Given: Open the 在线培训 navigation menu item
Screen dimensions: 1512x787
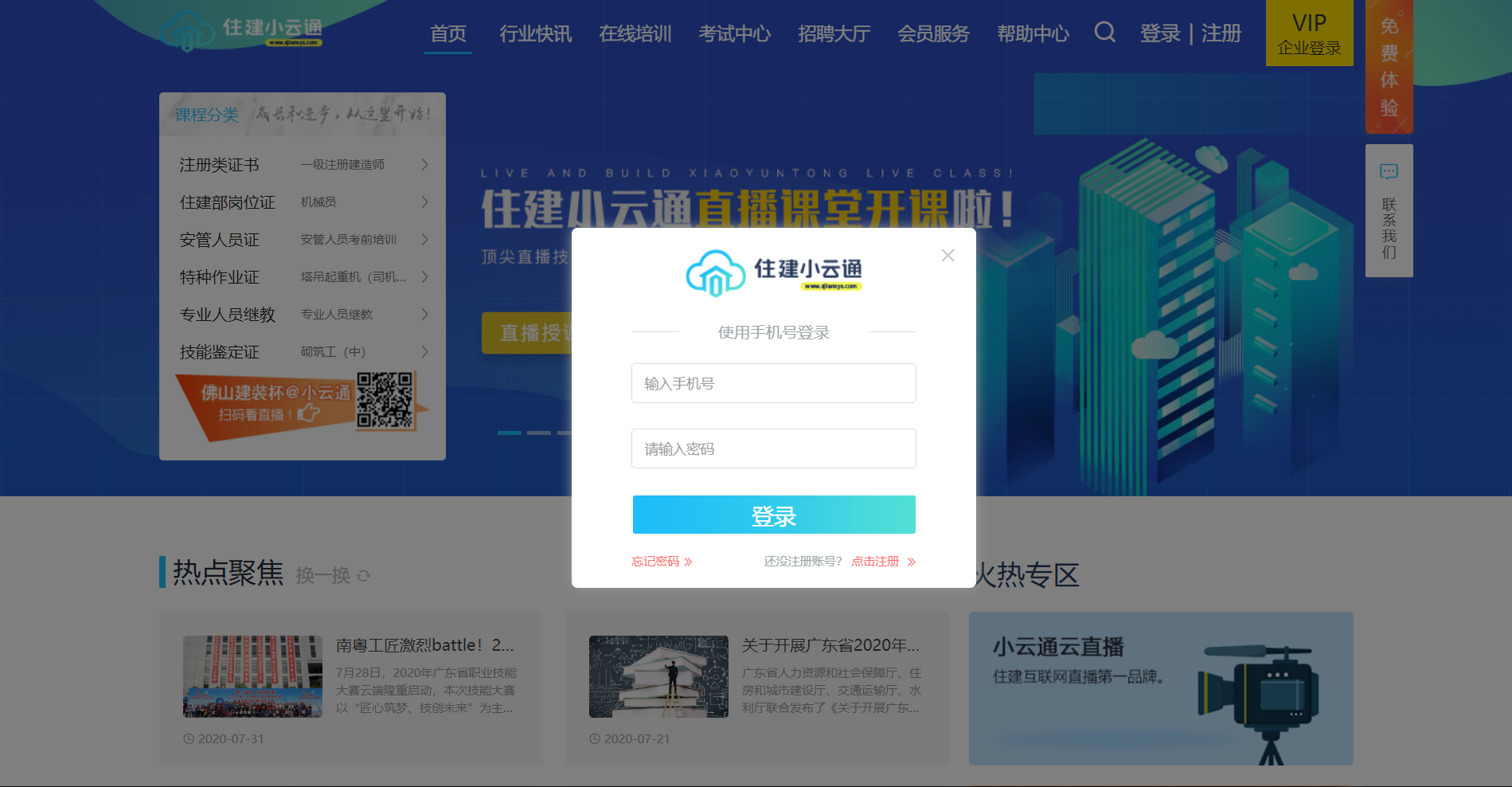Looking at the screenshot, I should coord(635,33).
